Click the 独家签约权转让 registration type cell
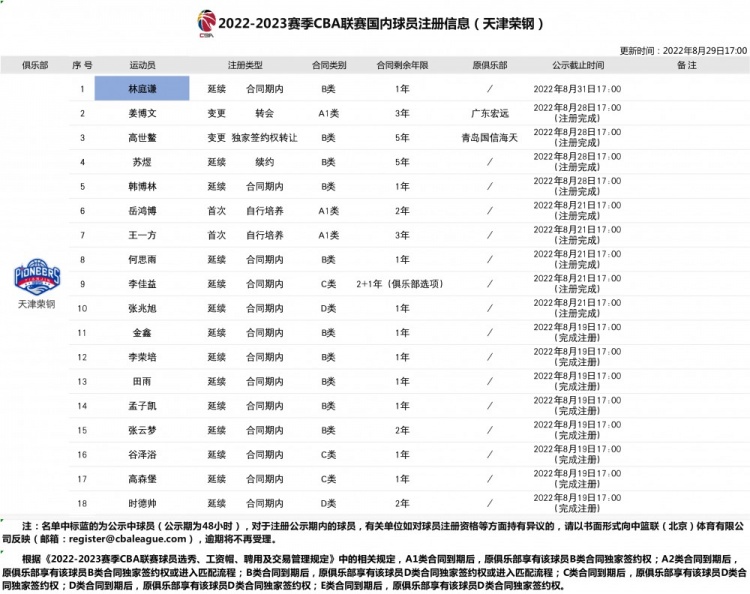Viewport: 750px width, 594px height. [265, 138]
